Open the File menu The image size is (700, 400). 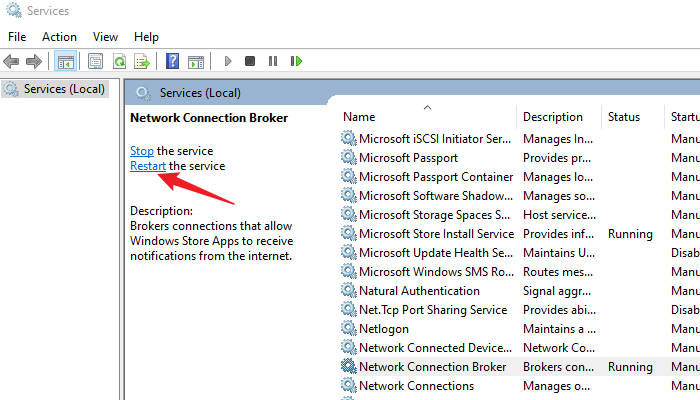click(x=17, y=37)
